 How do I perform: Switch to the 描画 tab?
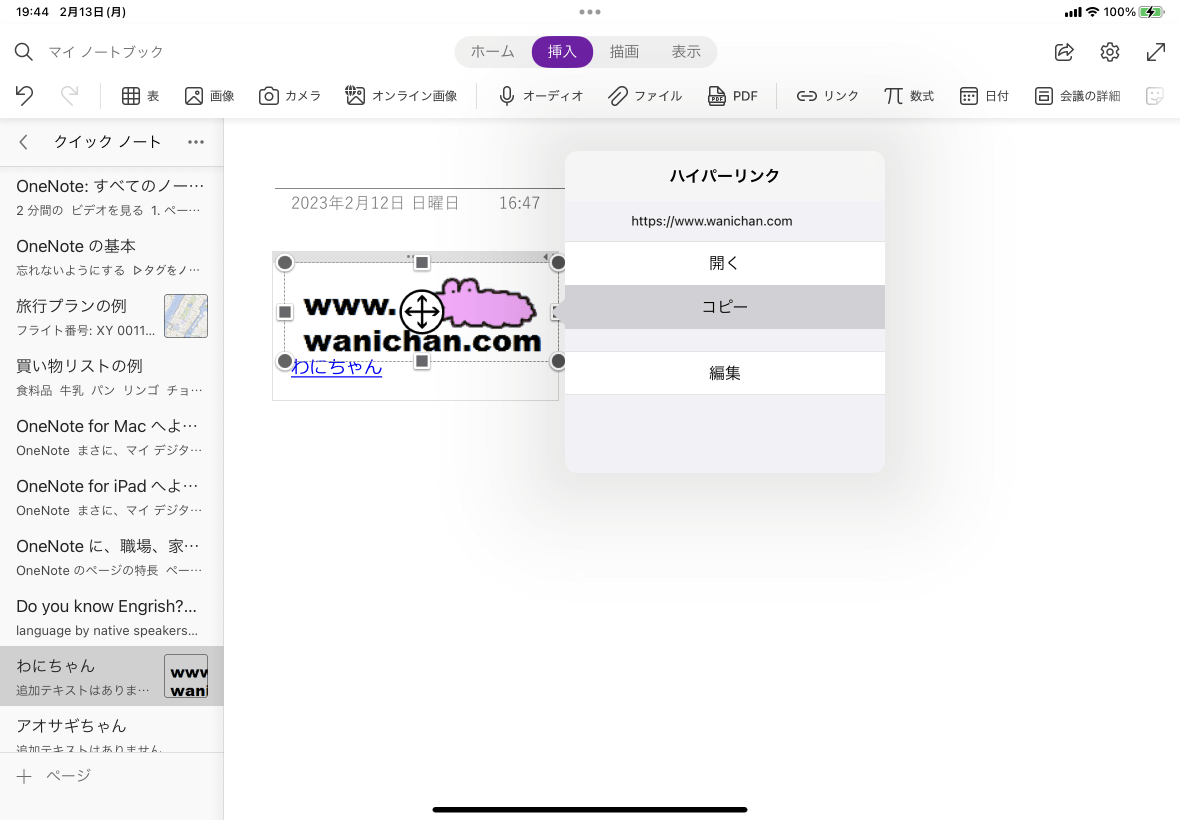coord(624,52)
